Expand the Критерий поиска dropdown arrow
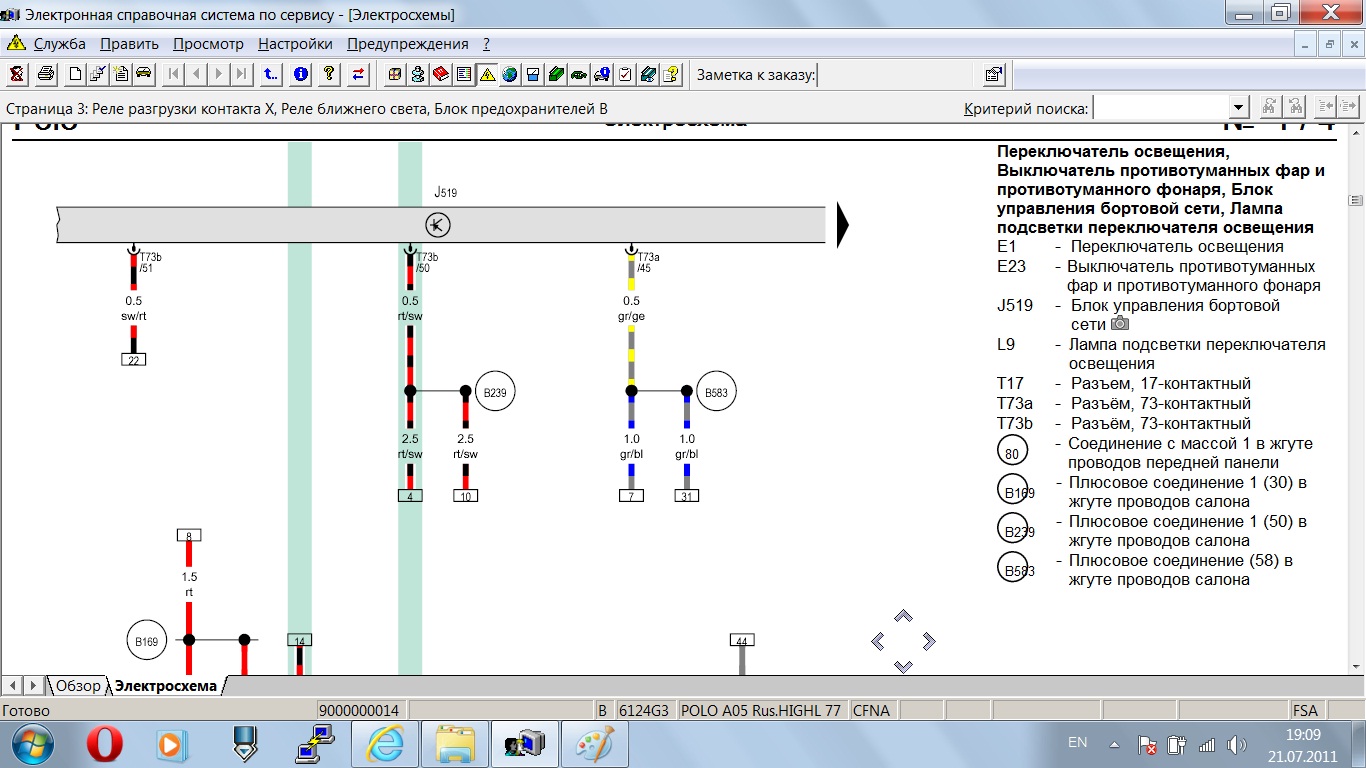1366x768 pixels. 1239,107
